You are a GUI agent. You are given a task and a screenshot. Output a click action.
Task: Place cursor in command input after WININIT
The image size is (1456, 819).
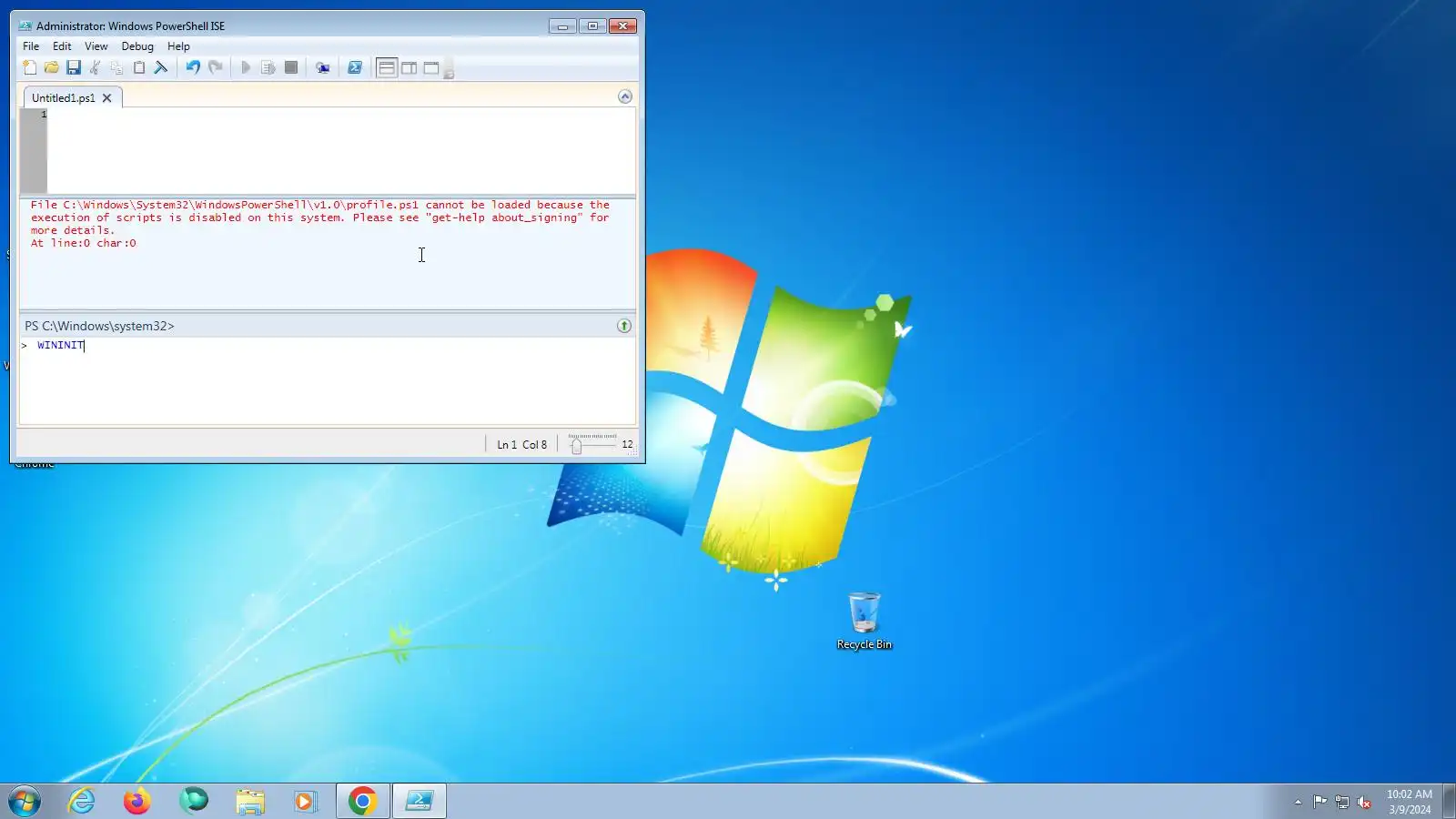click(x=86, y=345)
